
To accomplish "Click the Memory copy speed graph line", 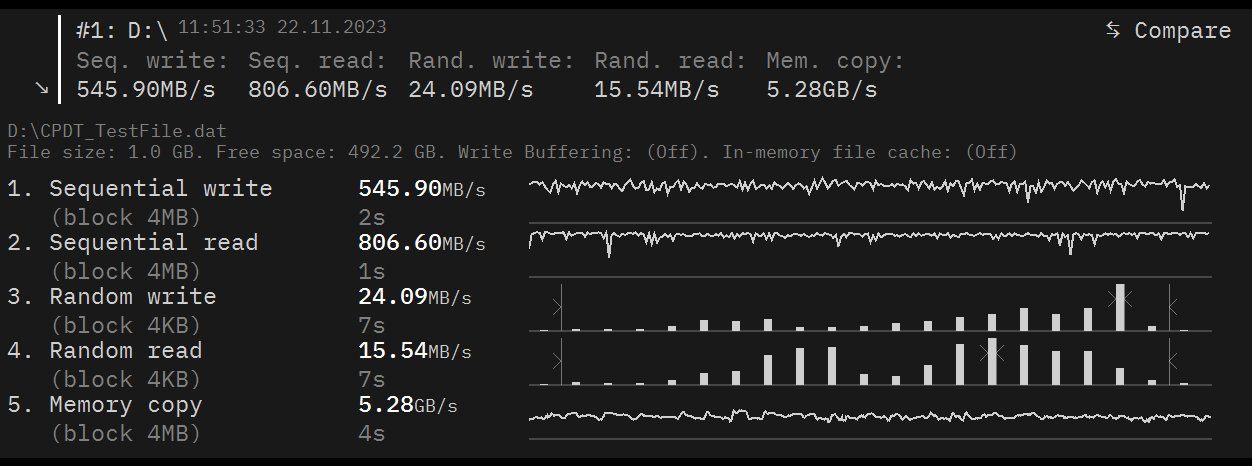I will (x=869, y=416).
